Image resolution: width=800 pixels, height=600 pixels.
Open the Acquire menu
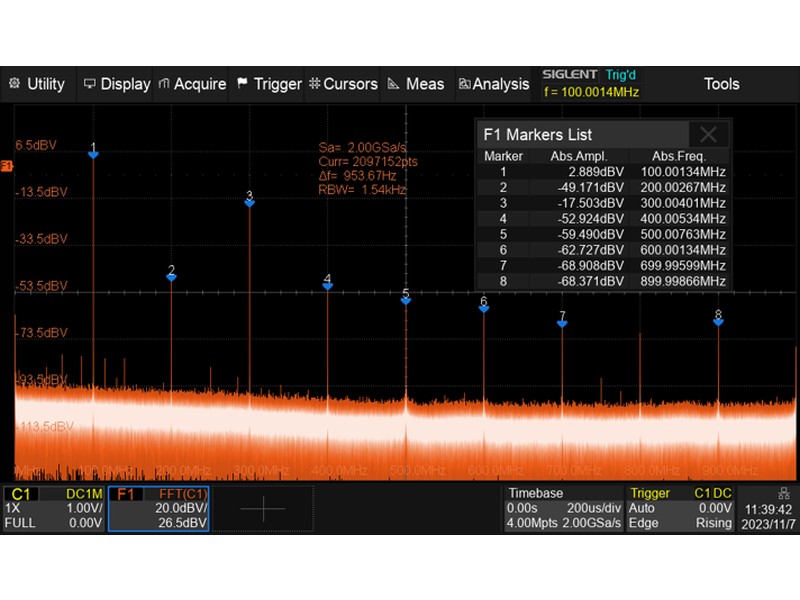point(193,84)
